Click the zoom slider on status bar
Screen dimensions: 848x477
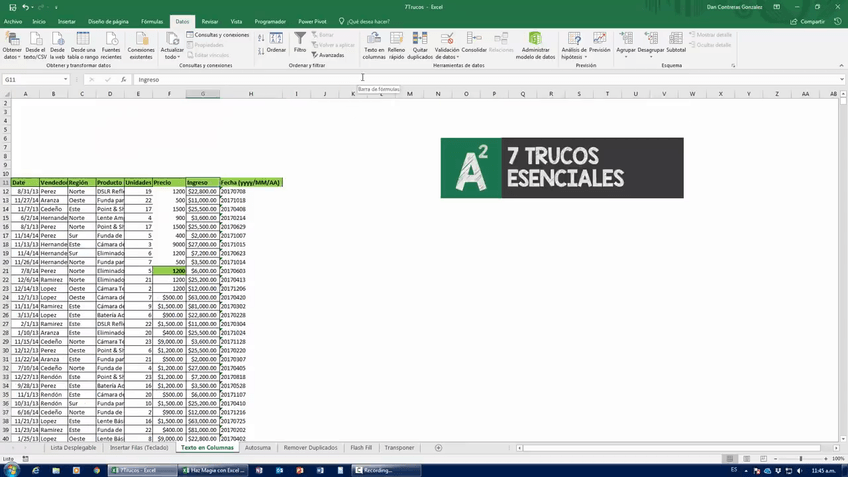(x=801, y=459)
